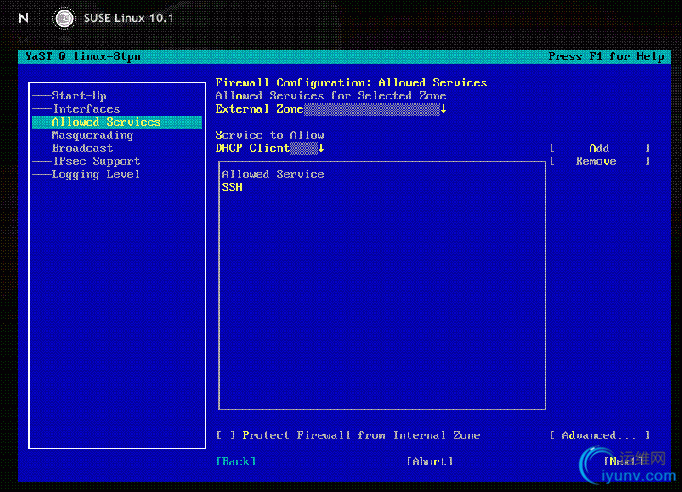Select the Start-Up tree entry

pos(79,96)
